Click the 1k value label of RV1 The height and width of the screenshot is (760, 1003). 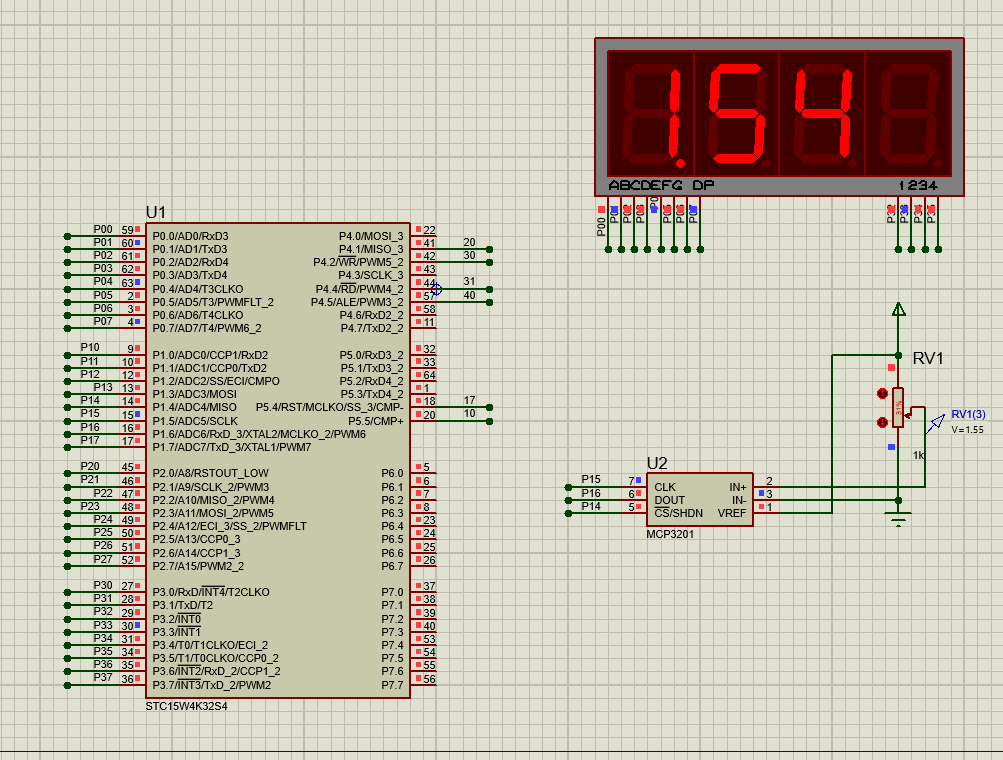pos(919,455)
